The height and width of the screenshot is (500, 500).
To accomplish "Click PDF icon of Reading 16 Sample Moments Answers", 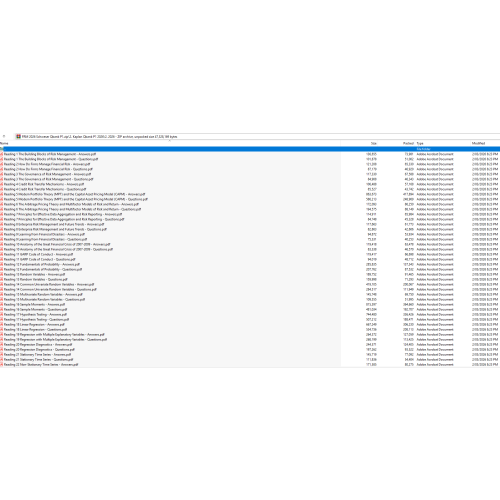I will coord(2,304).
